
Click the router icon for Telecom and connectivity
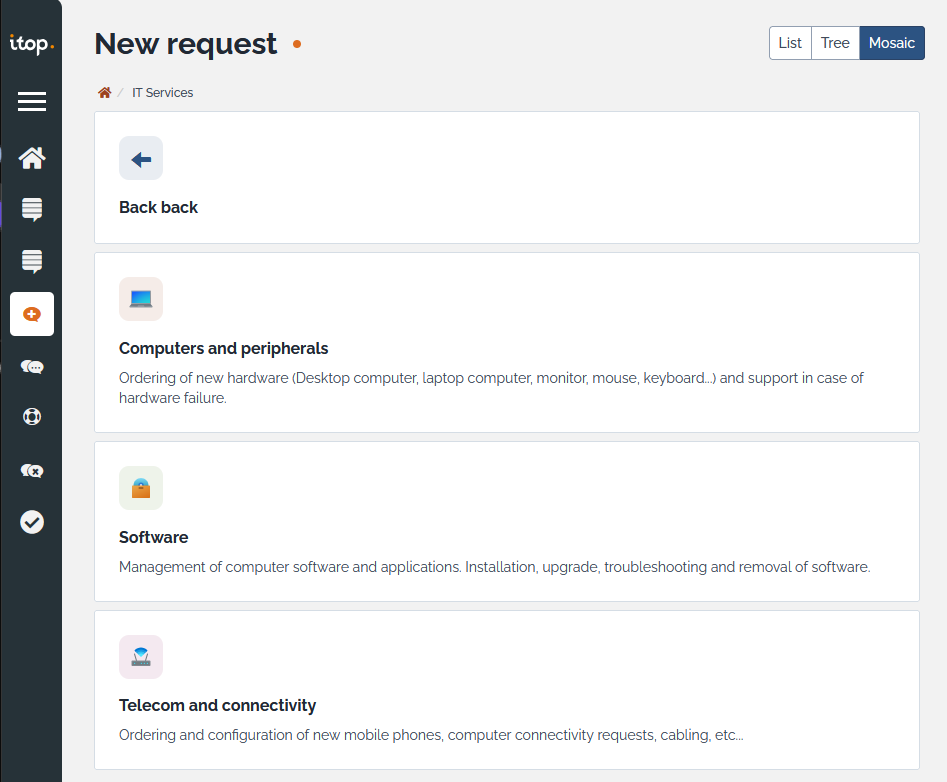coord(141,657)
